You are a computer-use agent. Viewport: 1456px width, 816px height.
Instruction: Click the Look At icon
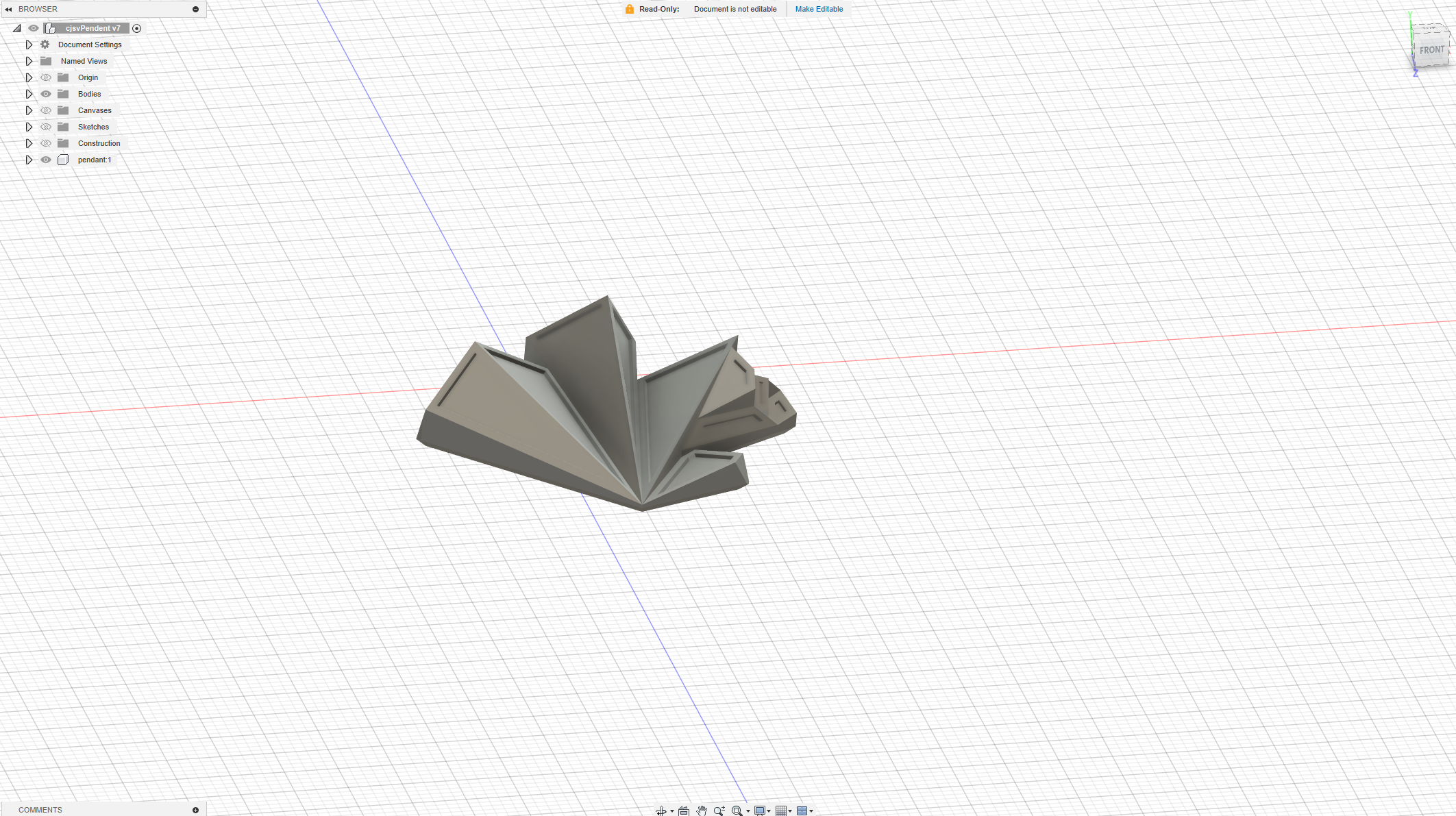[684, 811]
